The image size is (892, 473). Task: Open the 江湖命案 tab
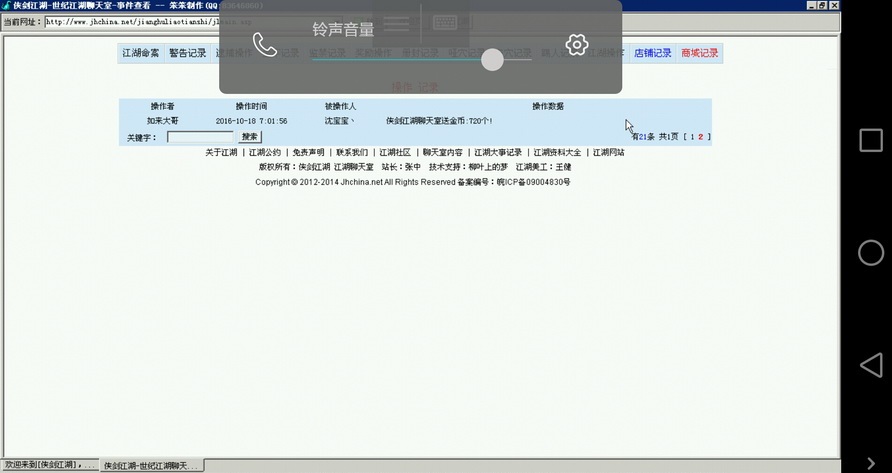coord(141,53)
